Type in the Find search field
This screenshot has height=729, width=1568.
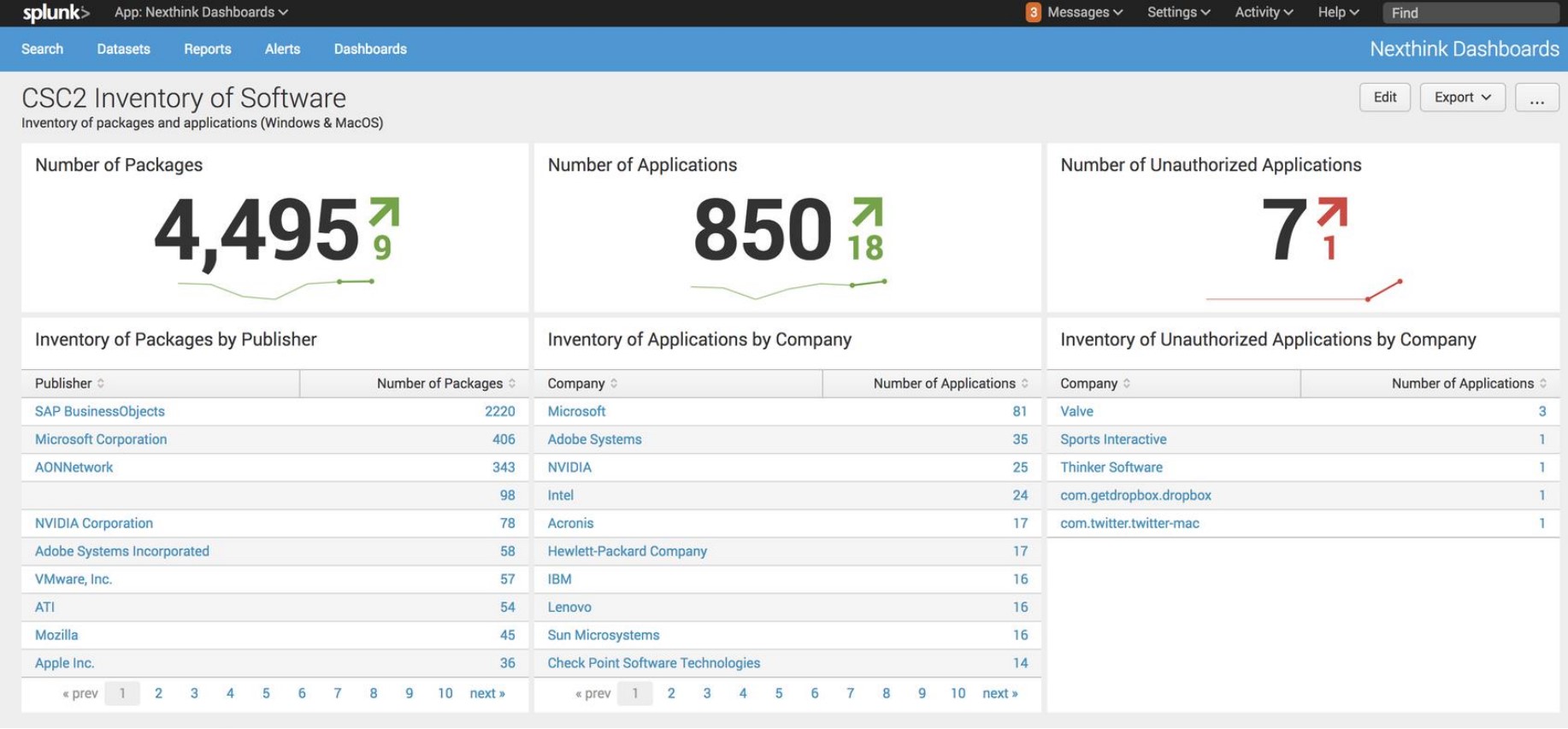click(1469, 13)
